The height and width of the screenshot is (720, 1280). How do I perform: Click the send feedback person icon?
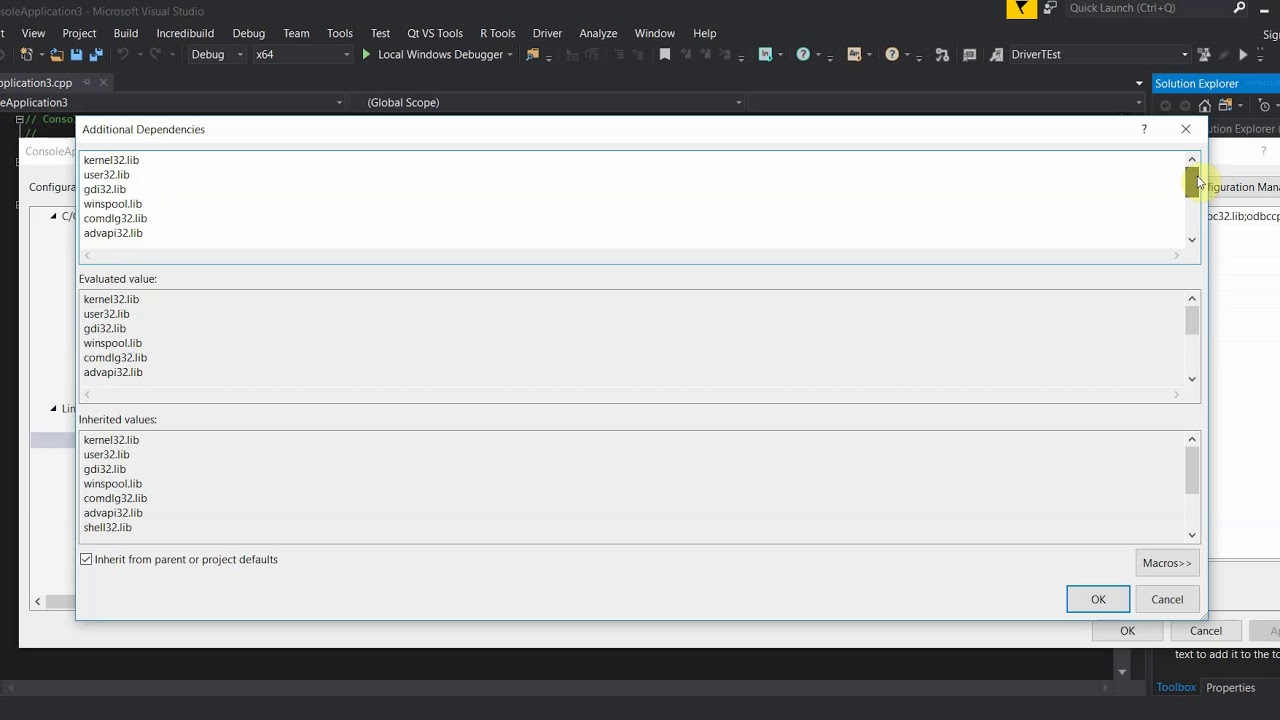tap(1050, 8)
